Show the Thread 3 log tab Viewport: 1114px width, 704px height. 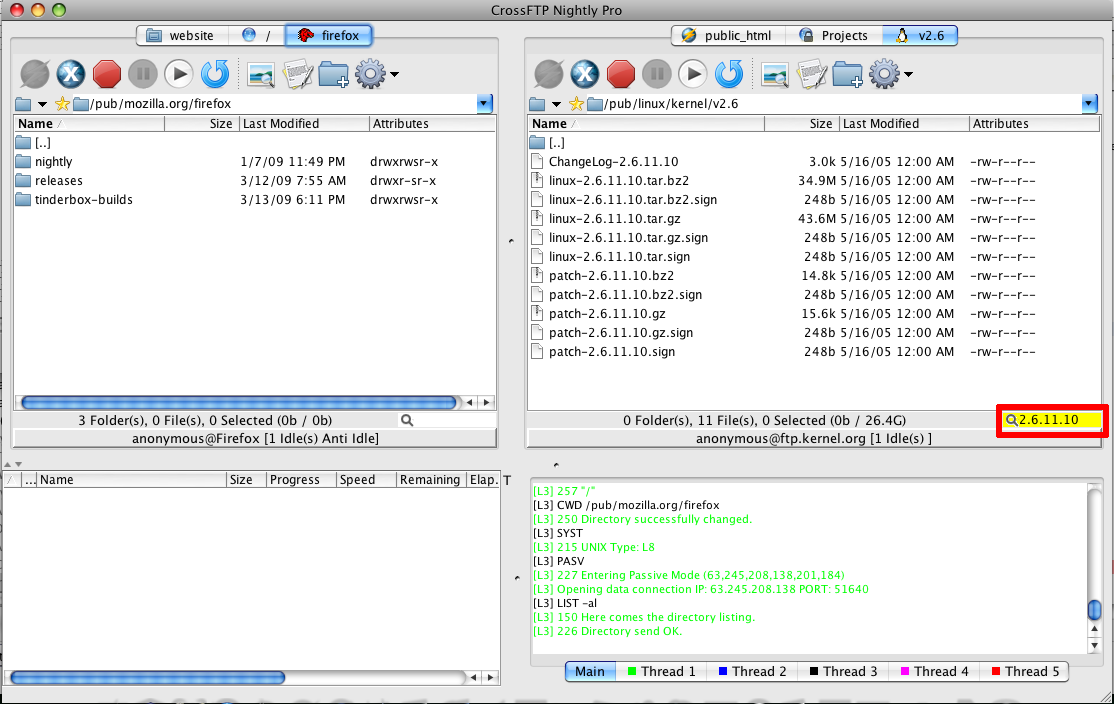click(x=843, y=671)
